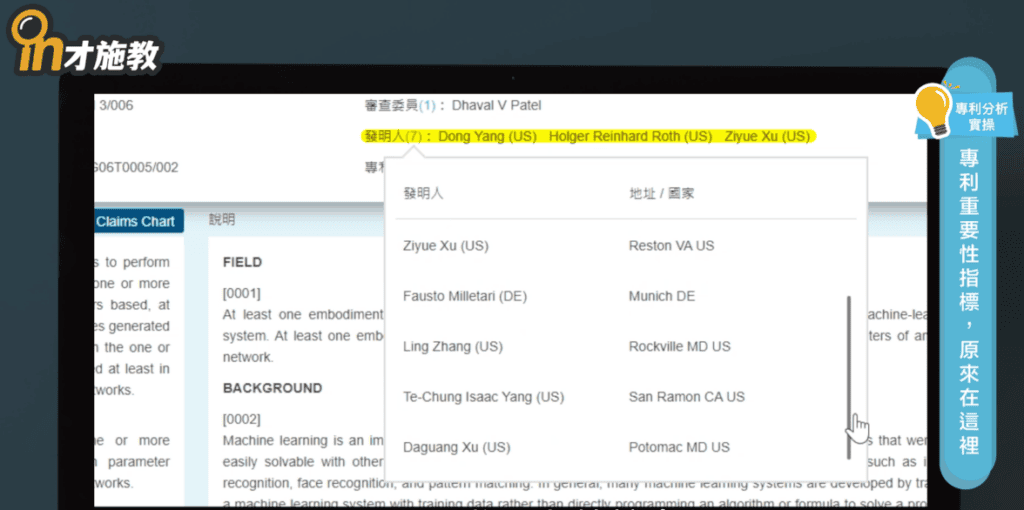Click the BACKGROUND section heading

pos(272,388)
